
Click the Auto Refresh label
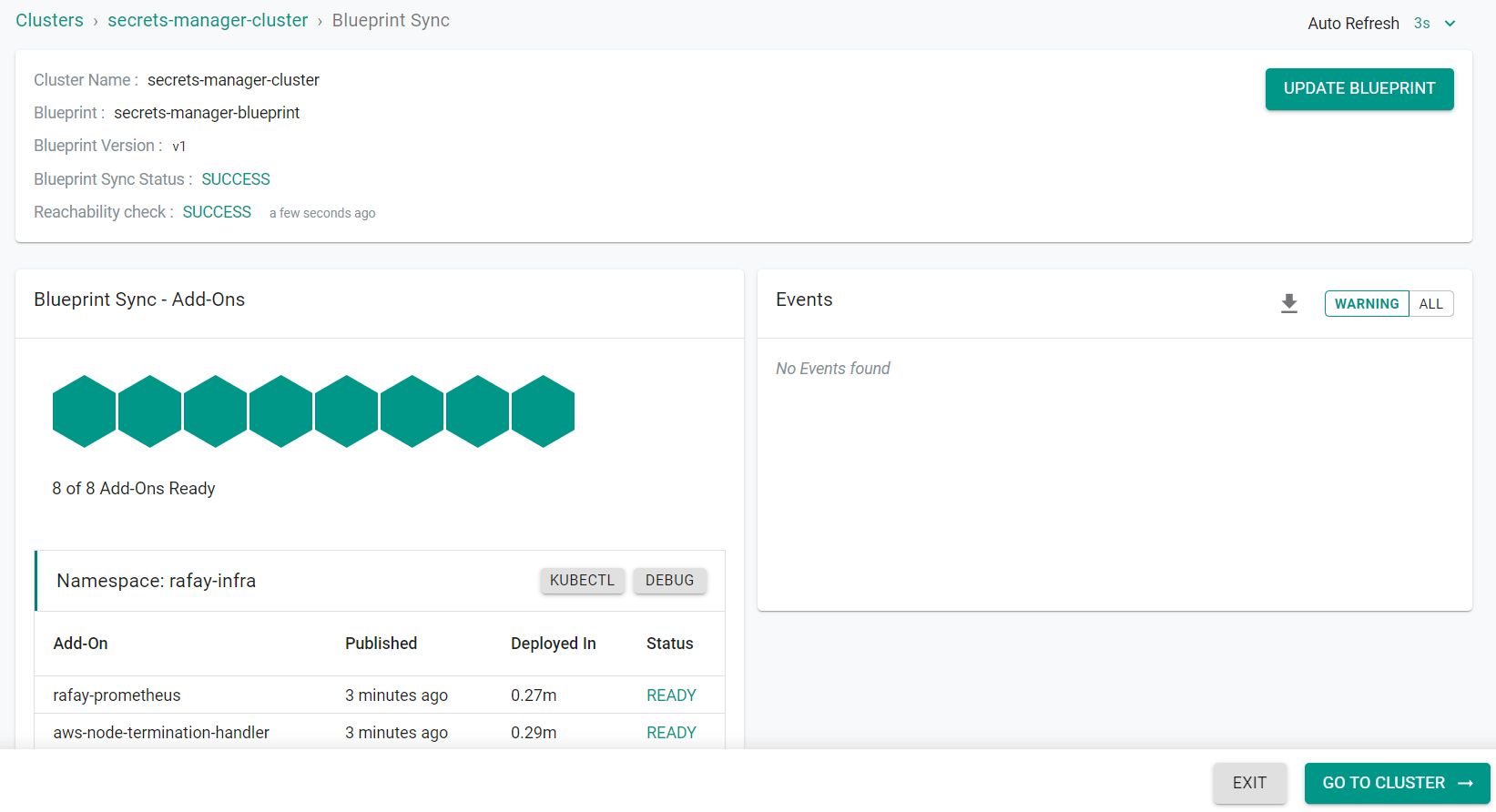[1353, 24]
